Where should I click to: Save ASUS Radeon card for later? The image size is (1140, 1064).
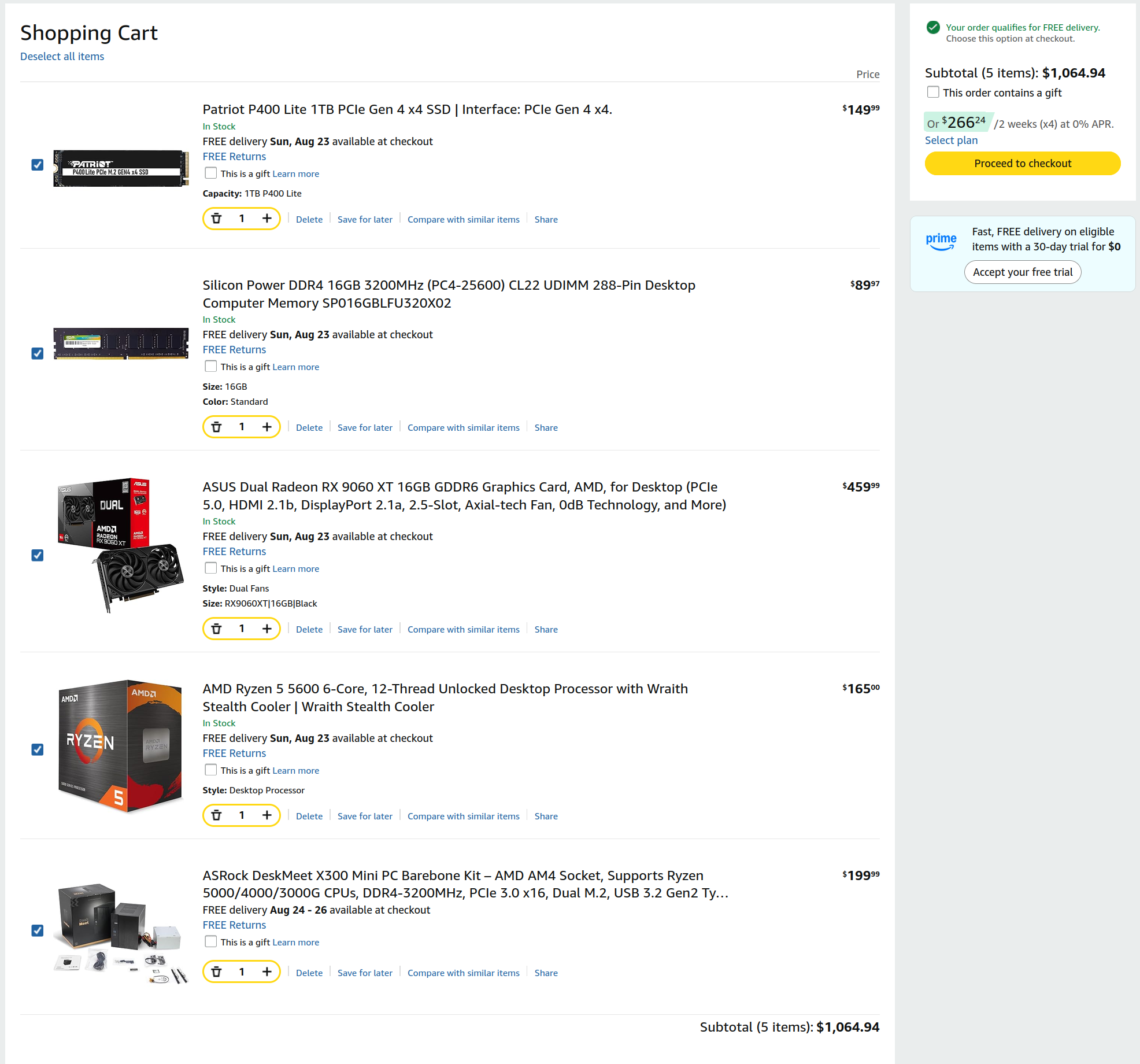365,629
